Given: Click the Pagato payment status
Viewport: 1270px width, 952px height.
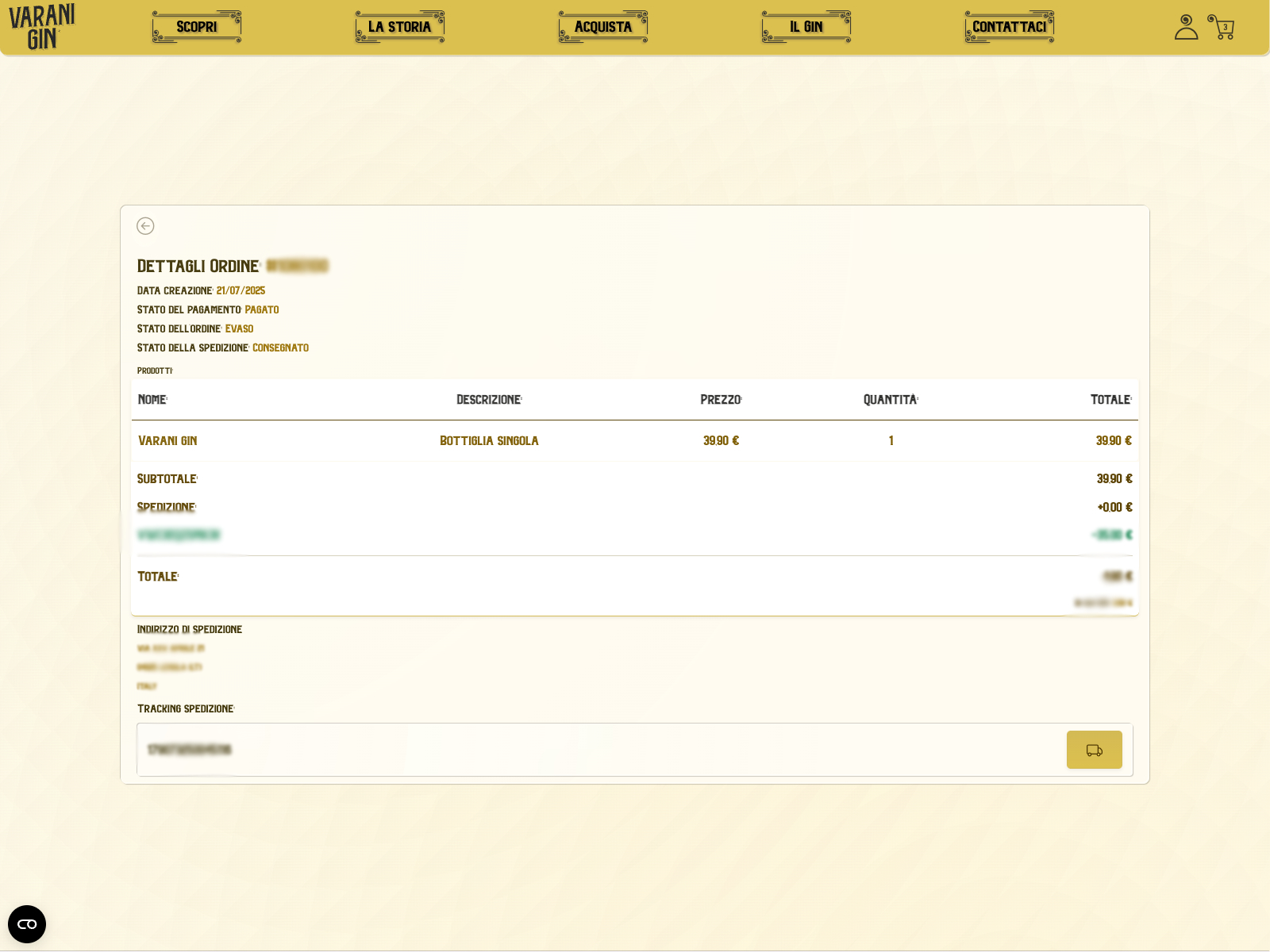Looking at the screenshot, I should (x=262, y=310).
